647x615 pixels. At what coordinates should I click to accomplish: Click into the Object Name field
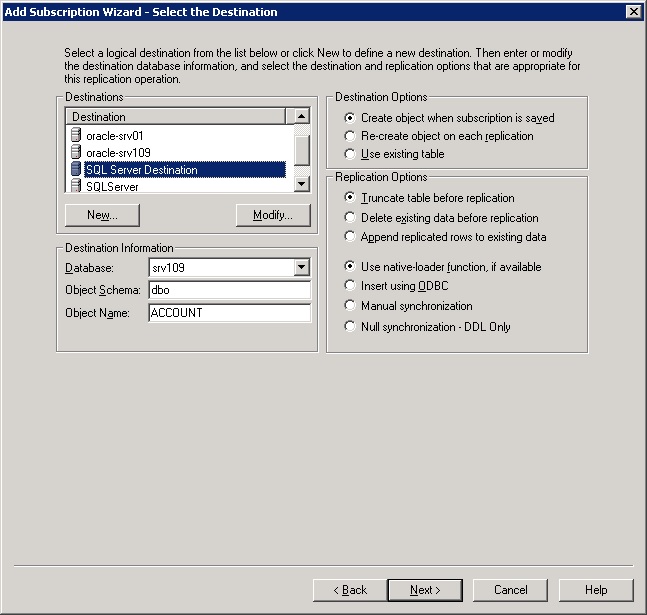coord(229,312)
